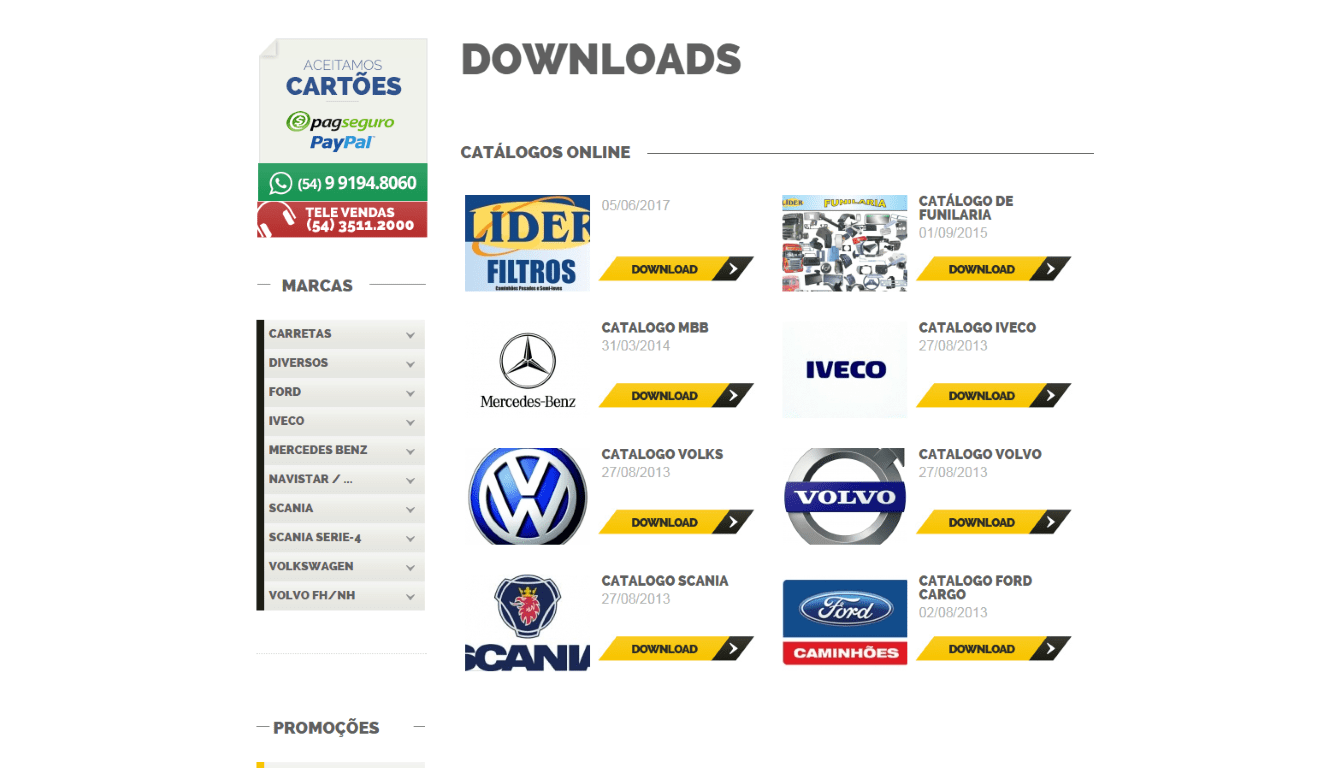Click the PagSeguro logo

340,122
